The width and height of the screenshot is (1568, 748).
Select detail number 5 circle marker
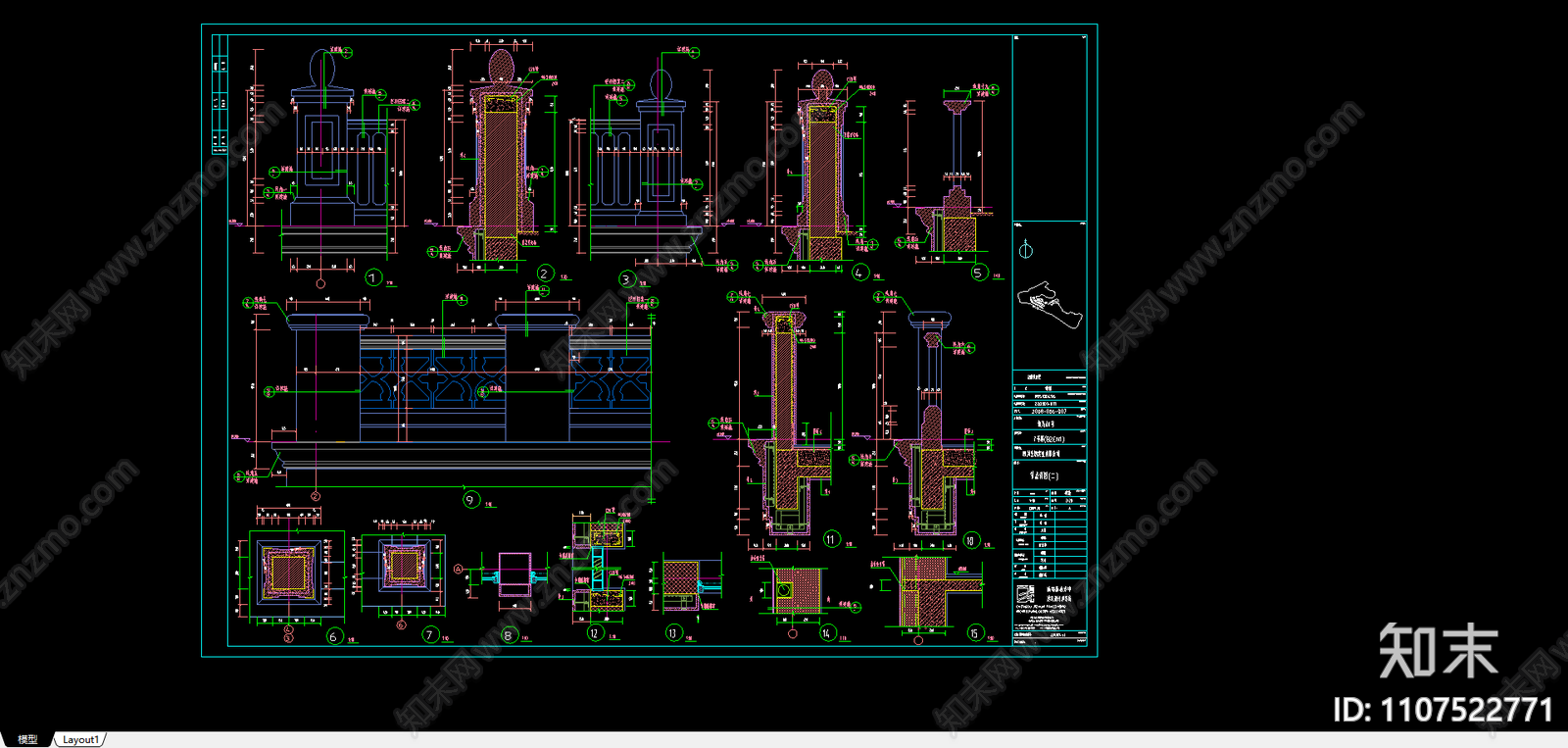979,273
